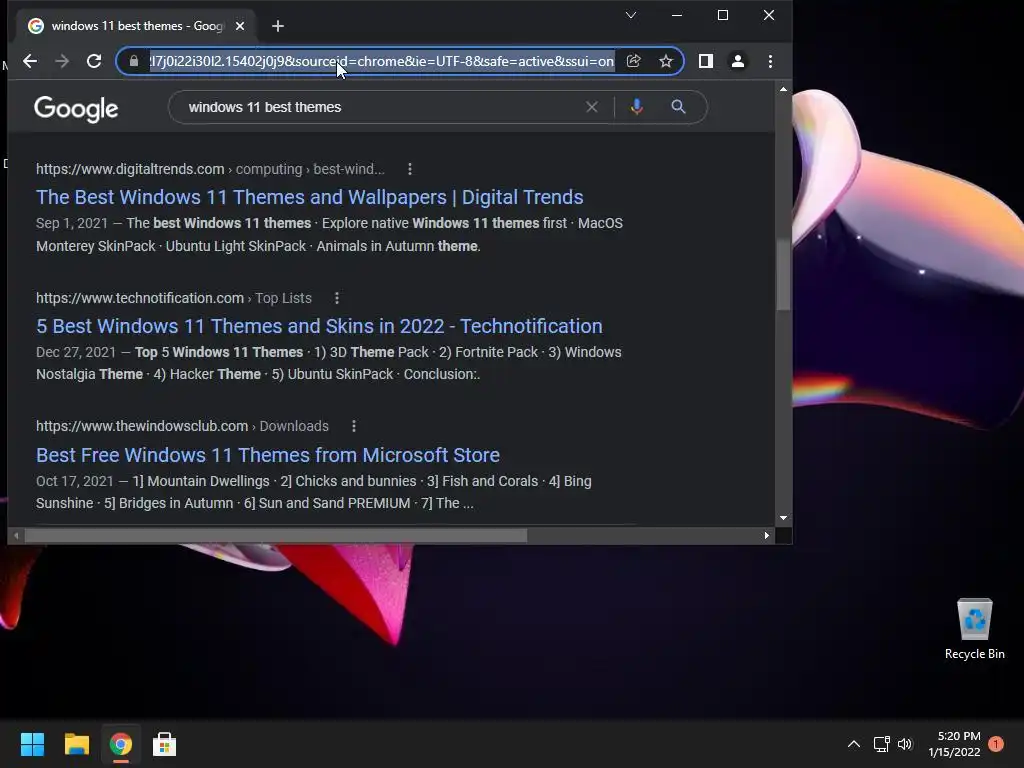This screenshot has height=768, width=1024.
Task: Maximize the Chrome window
Action: click(x=723, y=15)
